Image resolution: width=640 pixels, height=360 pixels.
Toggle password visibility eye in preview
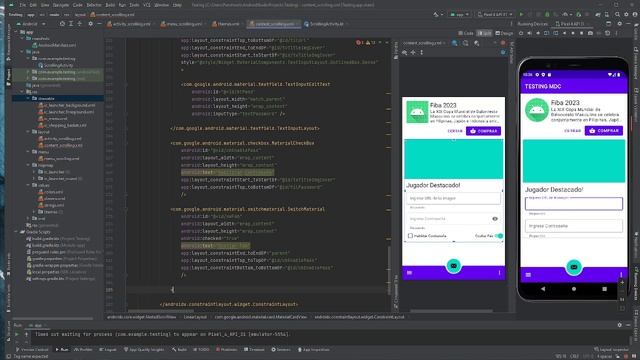pyautogui.click(x=495, y=219)
